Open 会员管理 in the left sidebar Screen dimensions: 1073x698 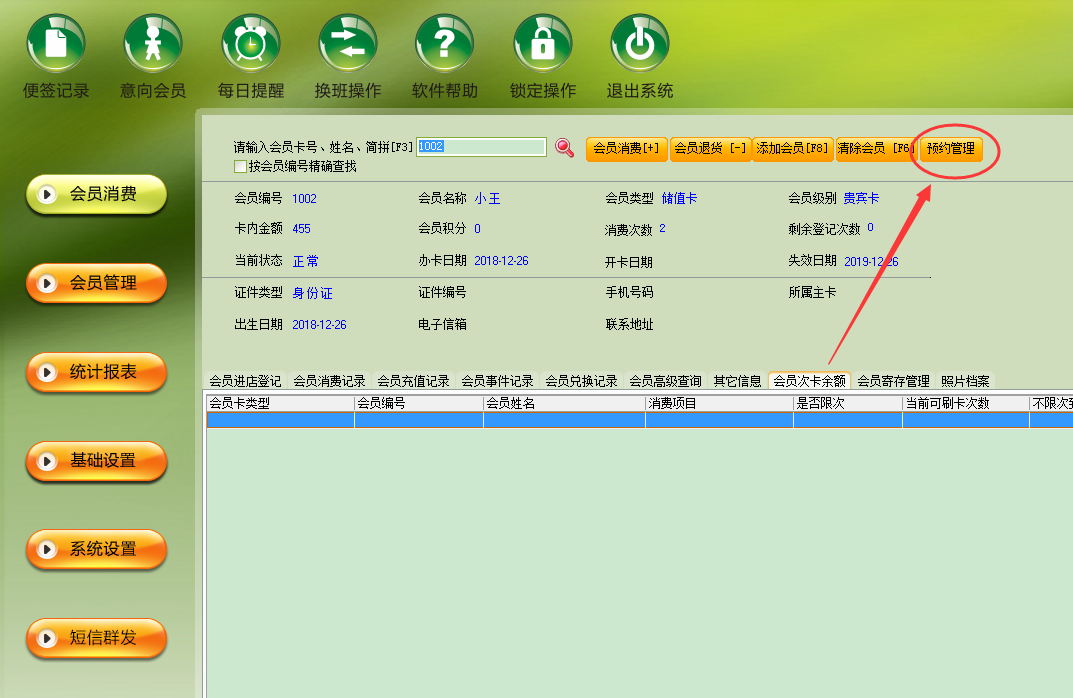tap(96, 283)
